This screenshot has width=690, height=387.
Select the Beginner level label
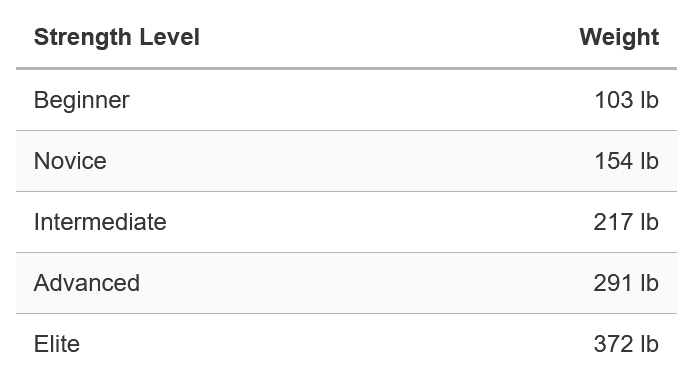(81, 100)
